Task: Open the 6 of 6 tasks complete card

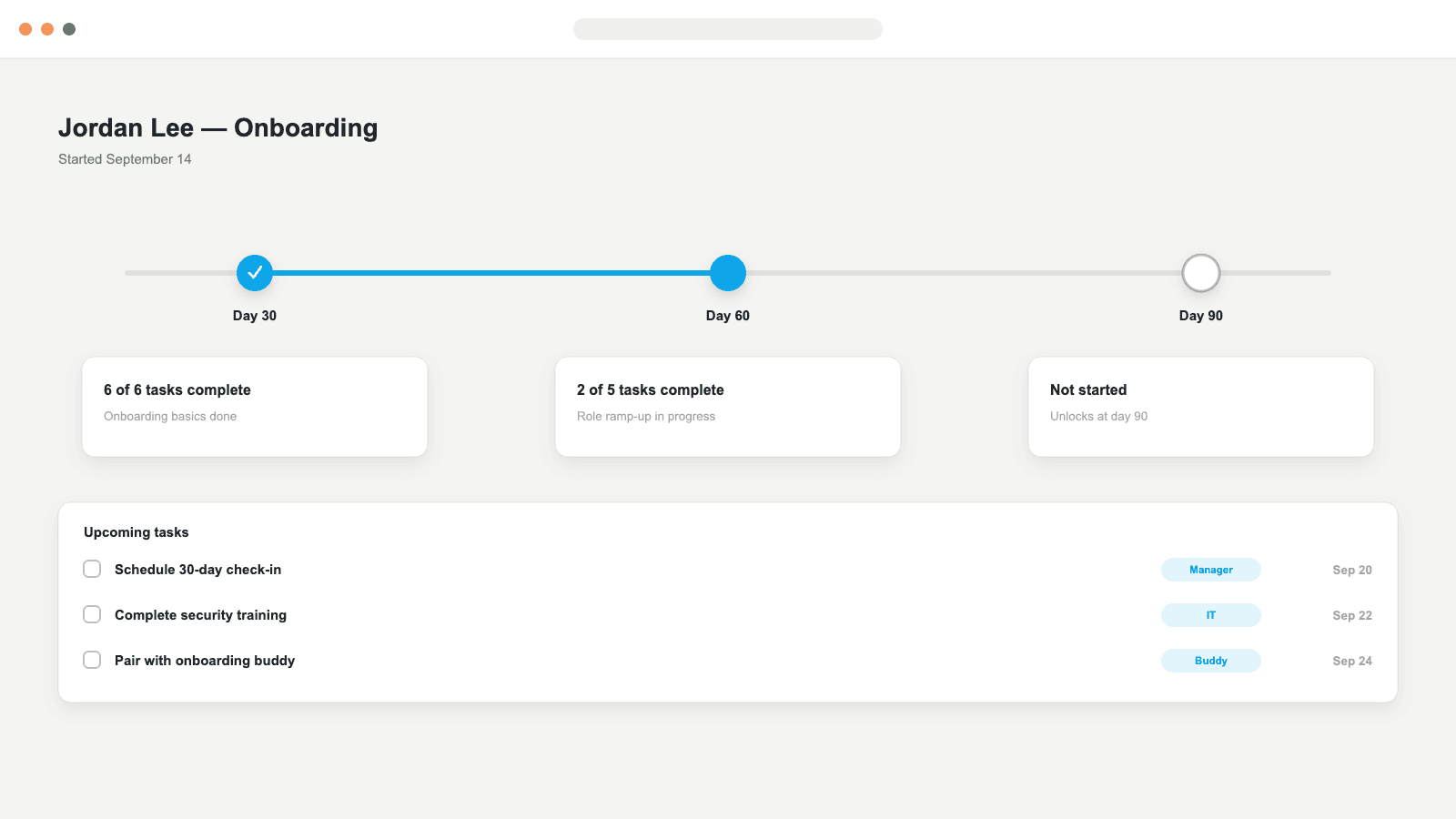Action: tap(255, 407)
